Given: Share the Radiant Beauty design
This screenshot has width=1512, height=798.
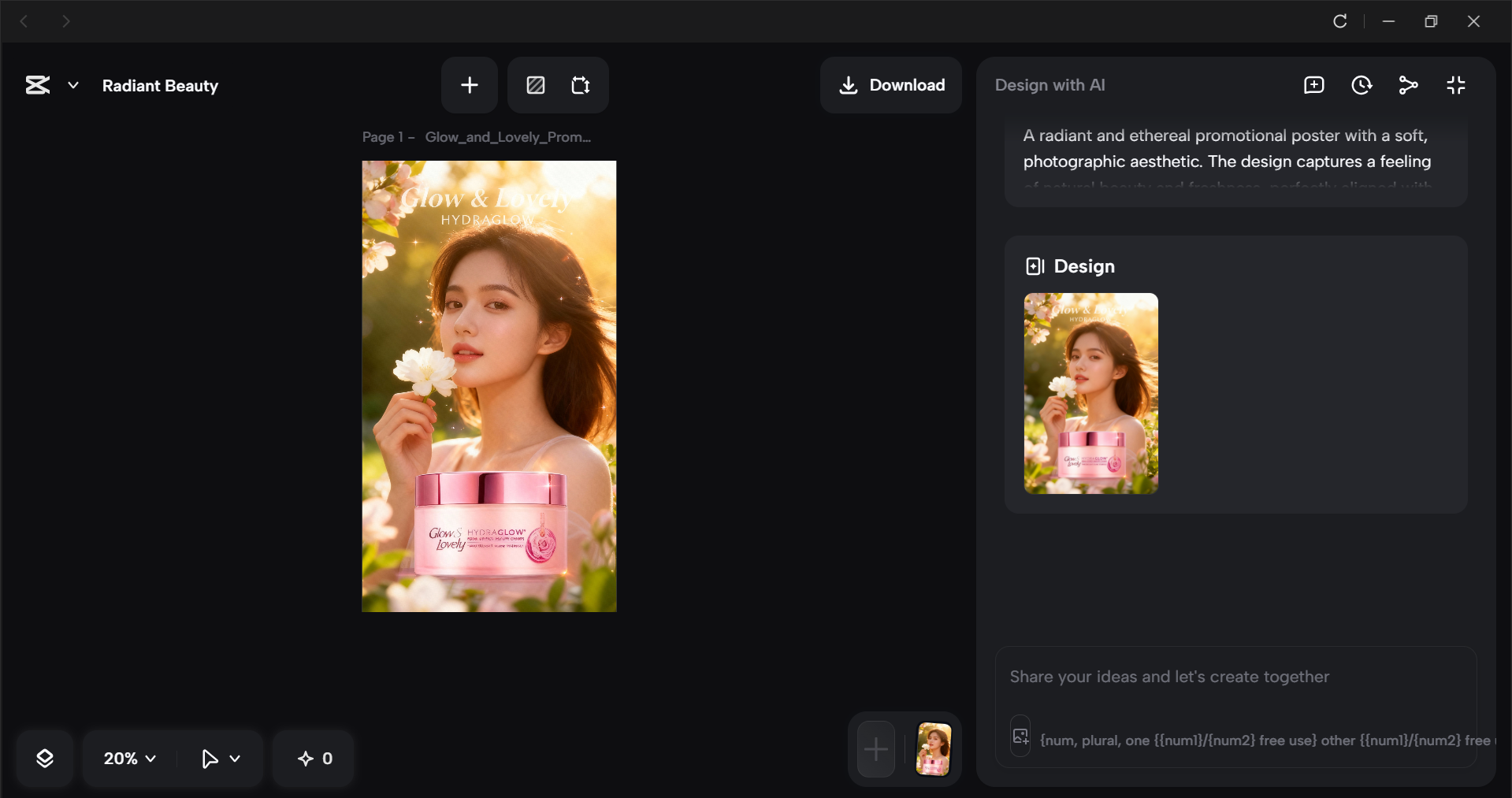Looking at the screenshot, I should tap(1409, 84).
